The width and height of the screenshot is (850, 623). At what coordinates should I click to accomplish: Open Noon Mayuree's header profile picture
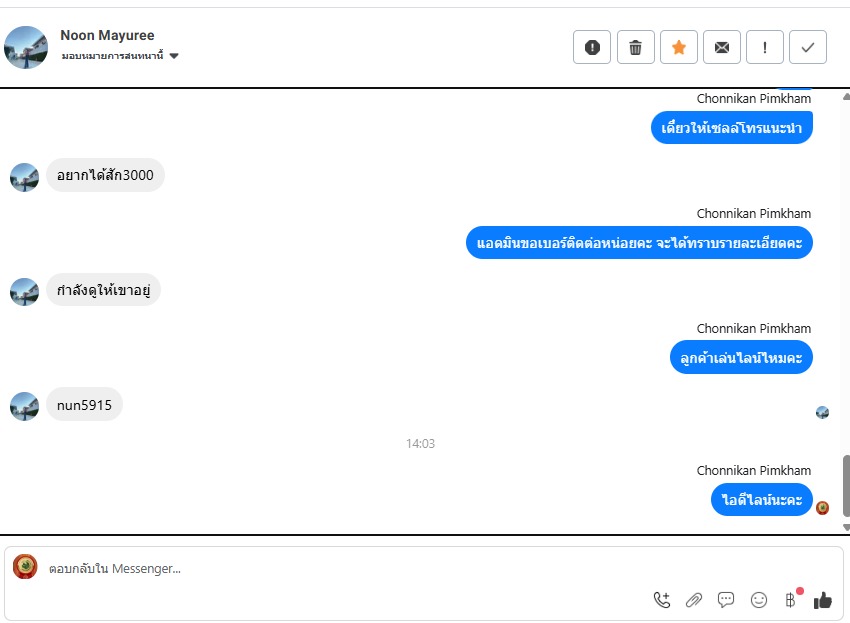point(25,47)
